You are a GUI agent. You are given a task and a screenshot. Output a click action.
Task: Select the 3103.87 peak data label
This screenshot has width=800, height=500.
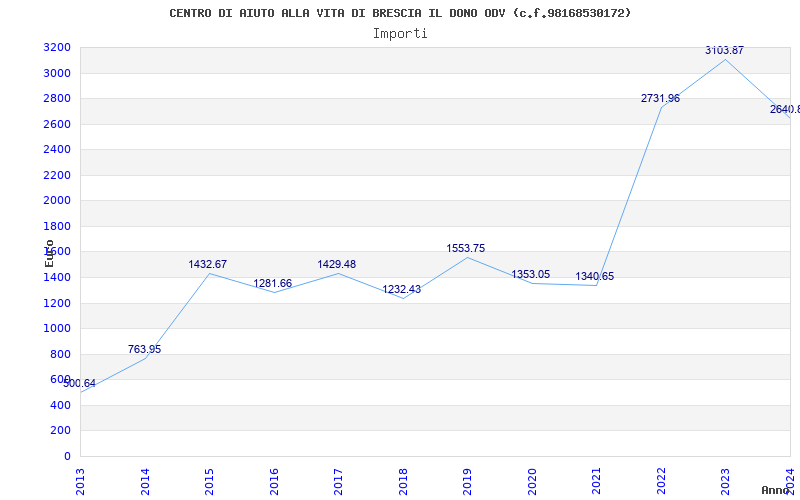(724, 51)
